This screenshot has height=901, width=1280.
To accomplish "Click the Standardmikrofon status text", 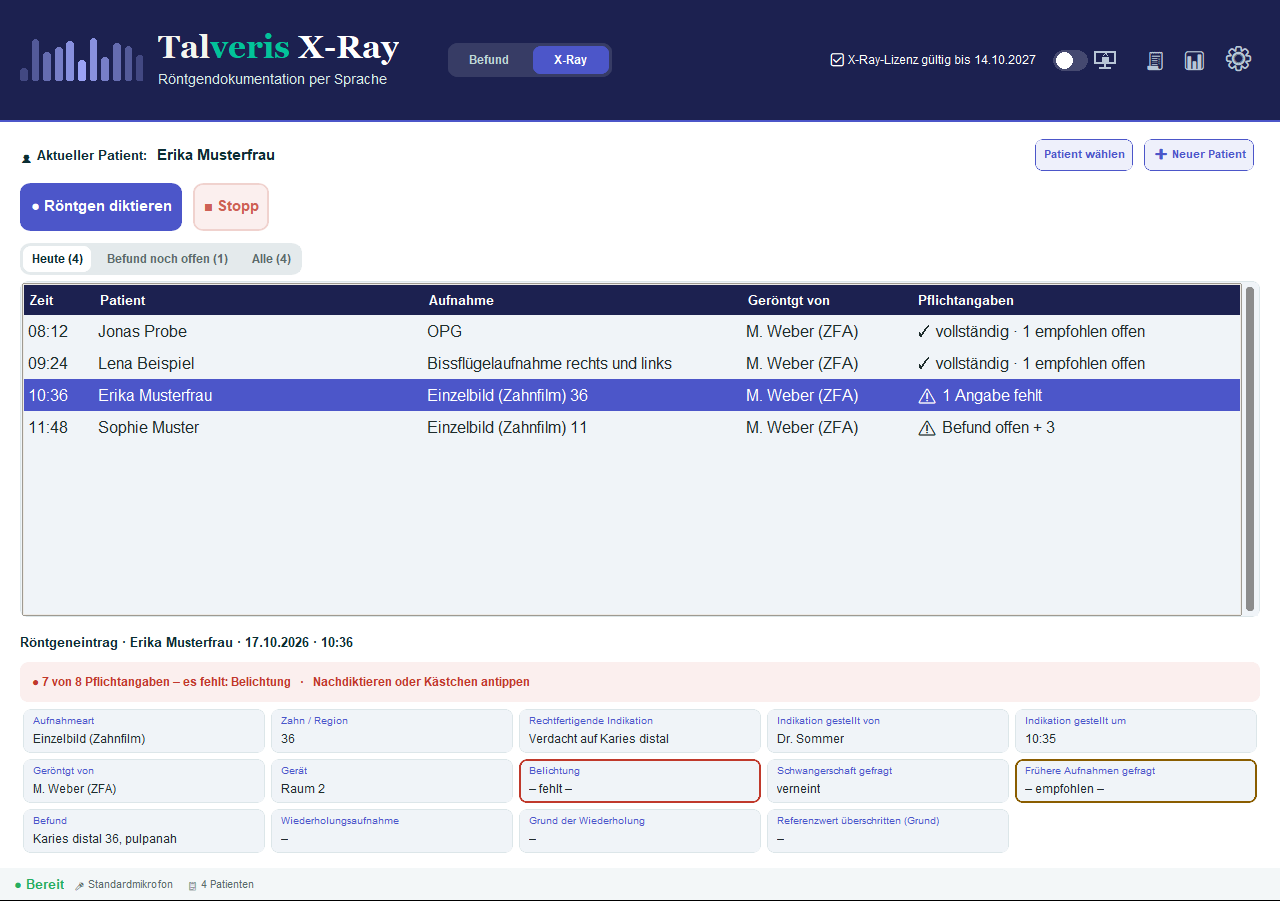I will tap(130, 885).
